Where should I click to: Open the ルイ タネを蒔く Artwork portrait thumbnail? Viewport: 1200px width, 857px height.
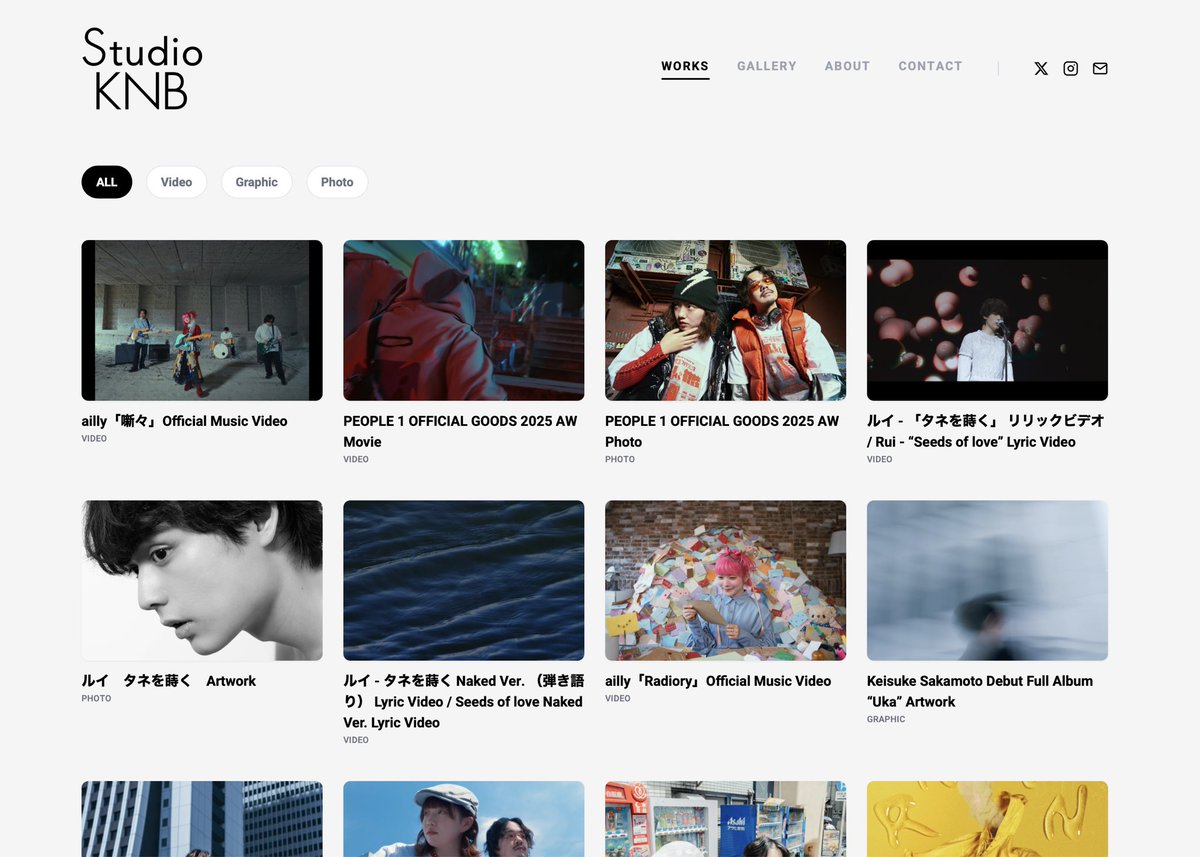pyautogui.click(x=202, y=580)
